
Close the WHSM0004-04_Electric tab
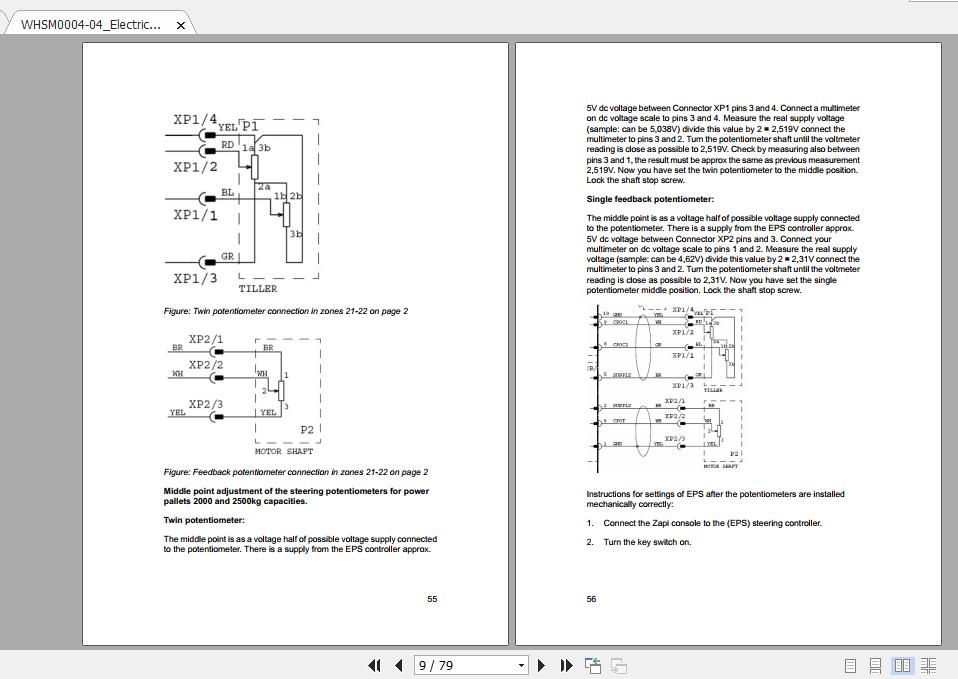click(180, 24)
